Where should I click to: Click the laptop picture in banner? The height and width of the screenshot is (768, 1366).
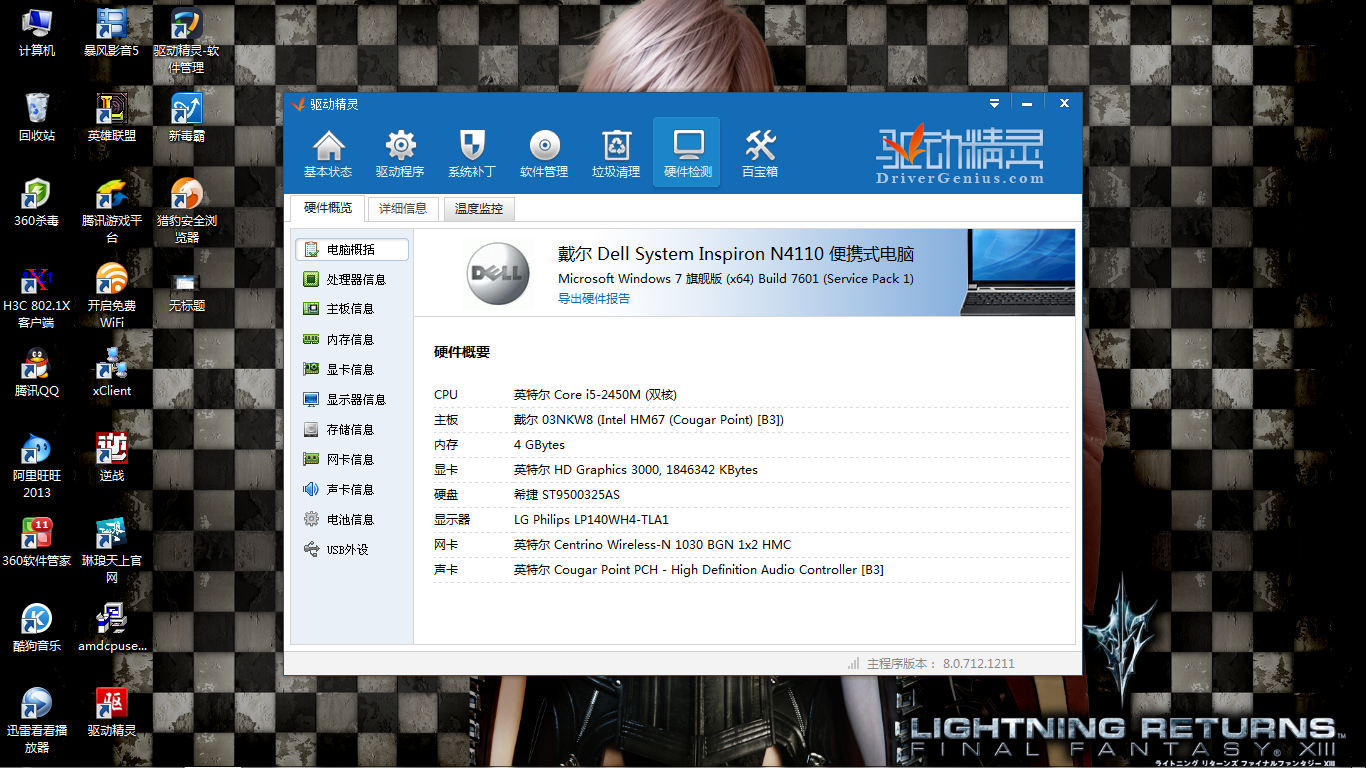1016,272
